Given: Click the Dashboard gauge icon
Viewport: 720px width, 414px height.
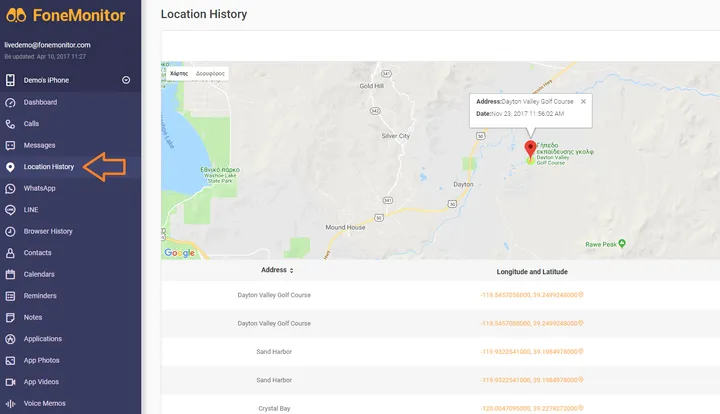Looking at the screenshot, I should [10, 102].
